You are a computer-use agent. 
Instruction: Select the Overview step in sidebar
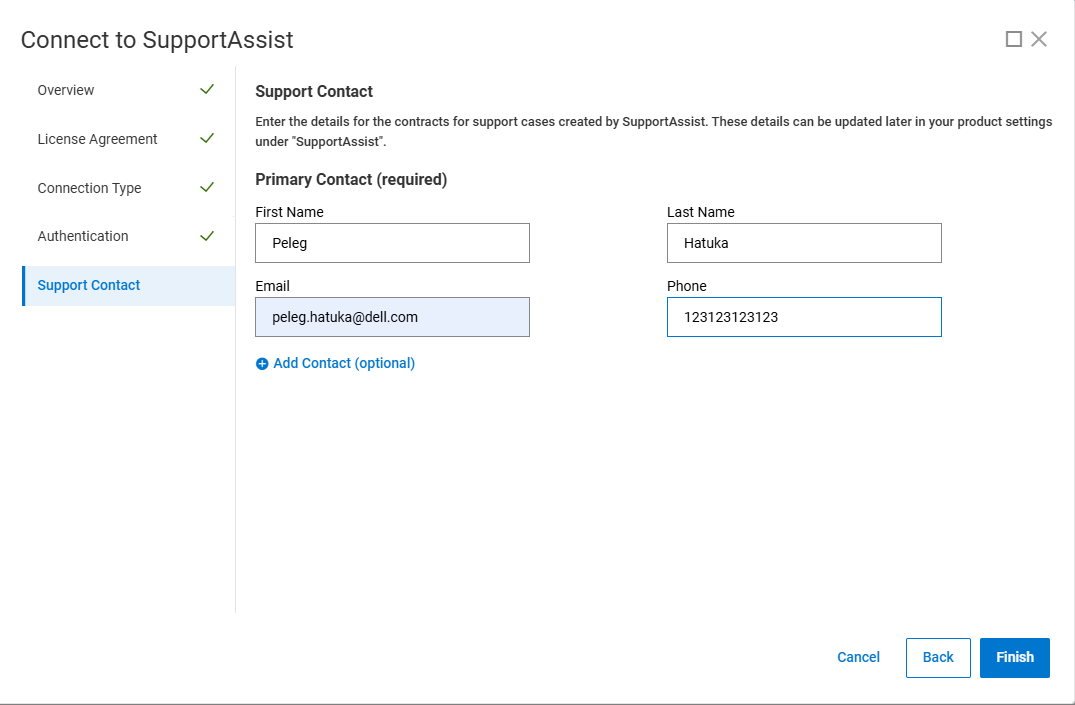click(66, 90)
